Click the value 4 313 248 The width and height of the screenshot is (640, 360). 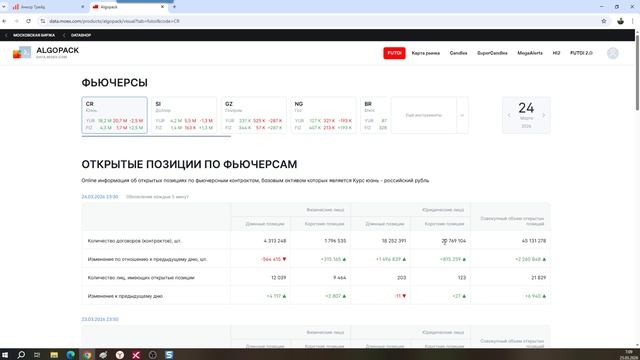pos(275,241)
